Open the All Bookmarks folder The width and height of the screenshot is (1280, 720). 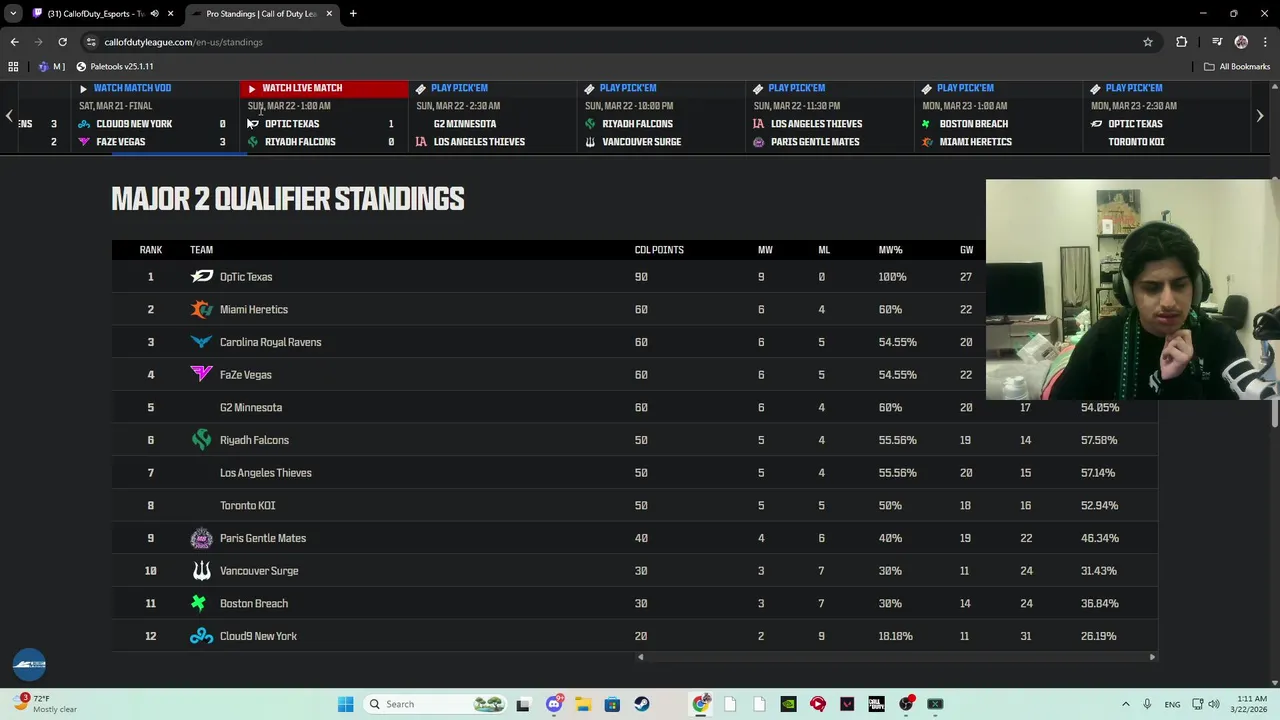[1237, 66]
